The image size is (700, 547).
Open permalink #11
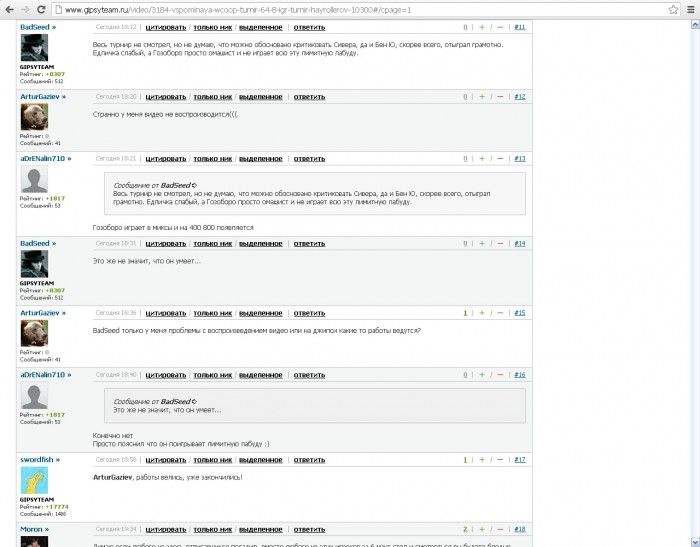[x=520, y=27]
